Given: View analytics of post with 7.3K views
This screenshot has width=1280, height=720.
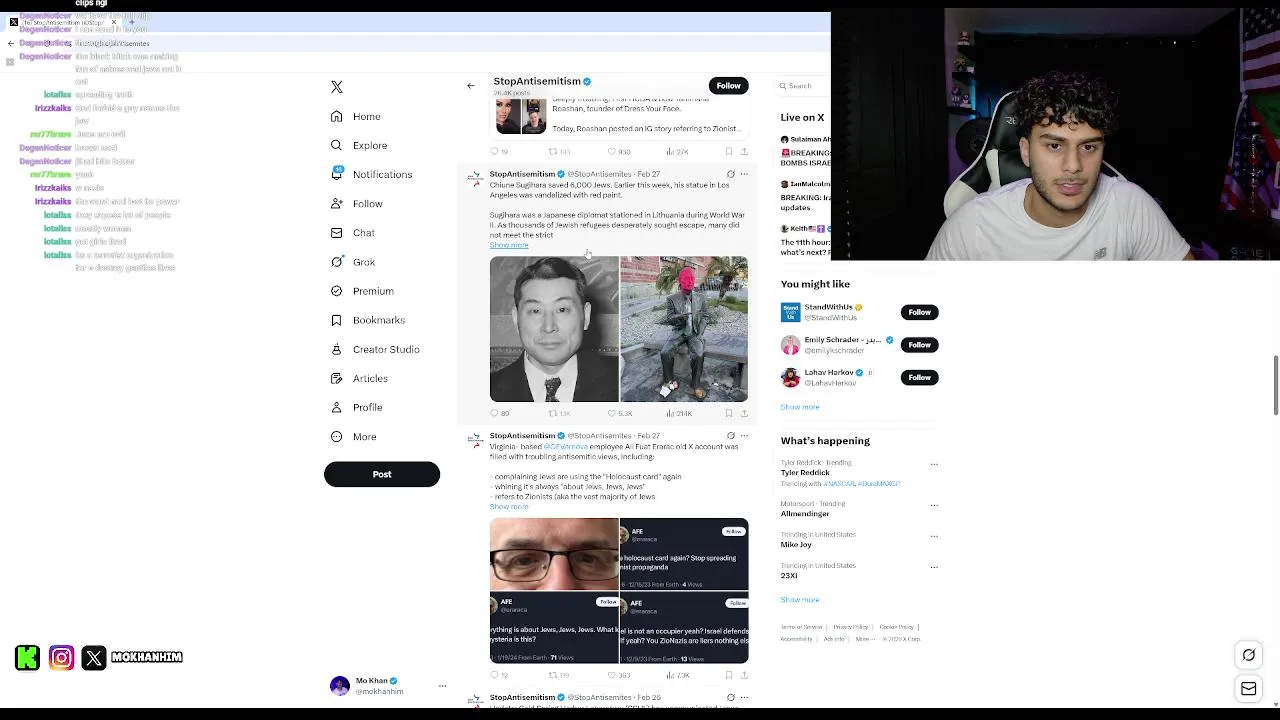Looking at the screenshot, I should (x=677, y=675).
